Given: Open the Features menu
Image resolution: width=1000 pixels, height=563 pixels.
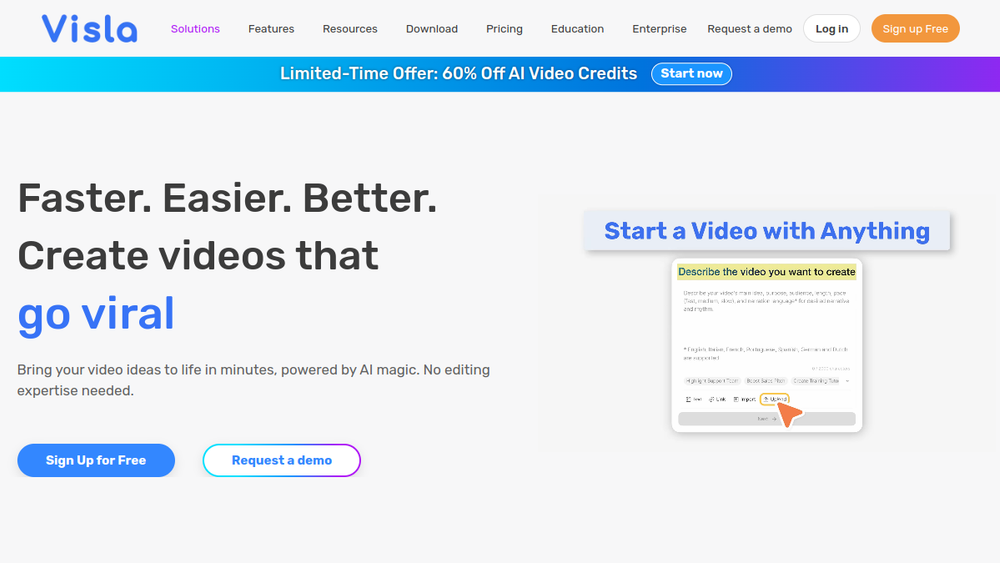Looking at the screenshot, I should coord(271,29).
